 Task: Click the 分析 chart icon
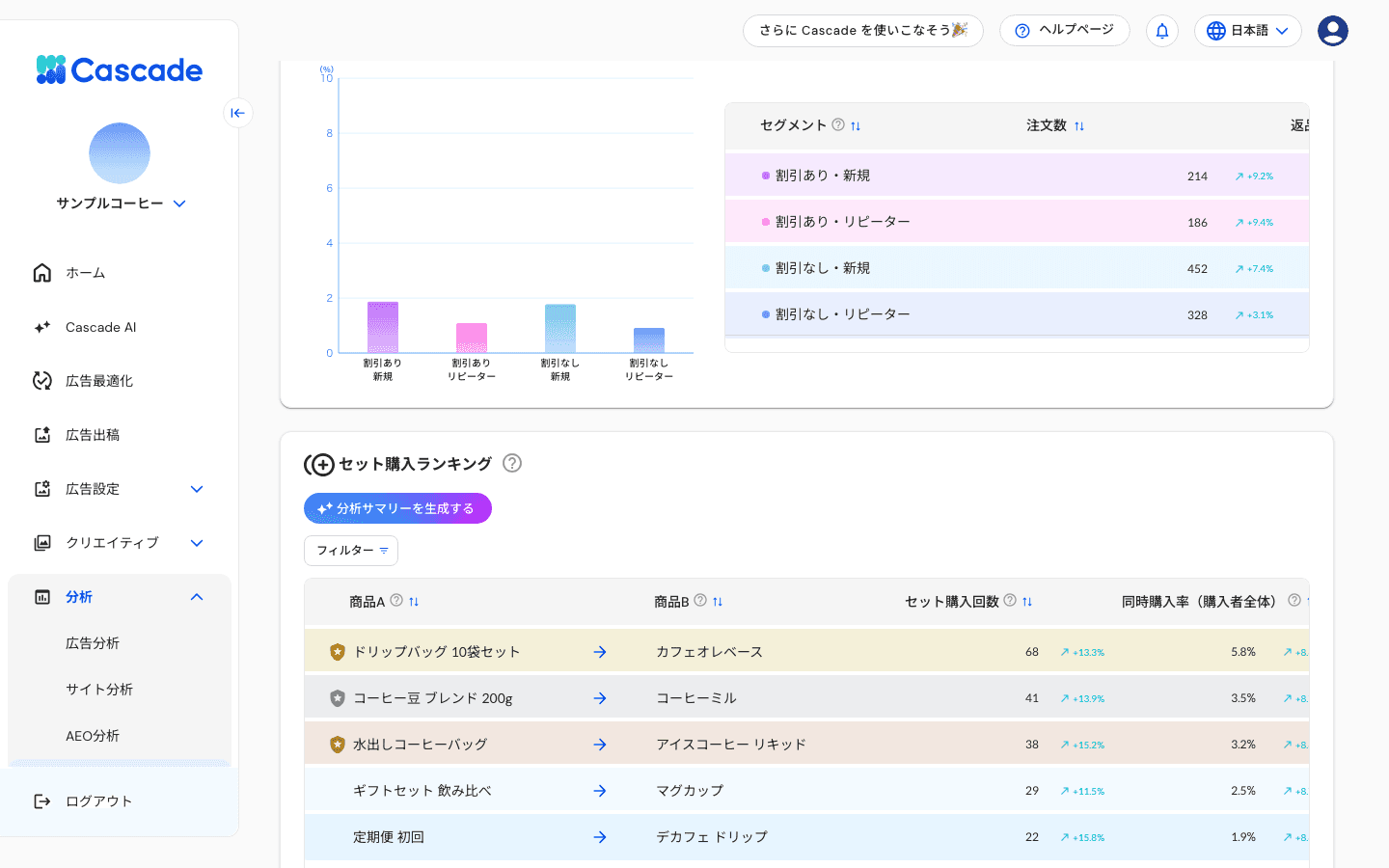[x=42, y=597]
